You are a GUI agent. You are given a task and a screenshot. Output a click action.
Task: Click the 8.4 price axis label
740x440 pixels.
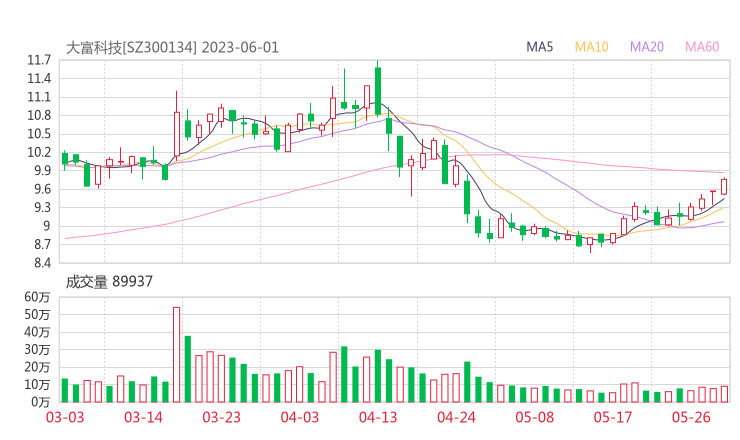[42, 263]
